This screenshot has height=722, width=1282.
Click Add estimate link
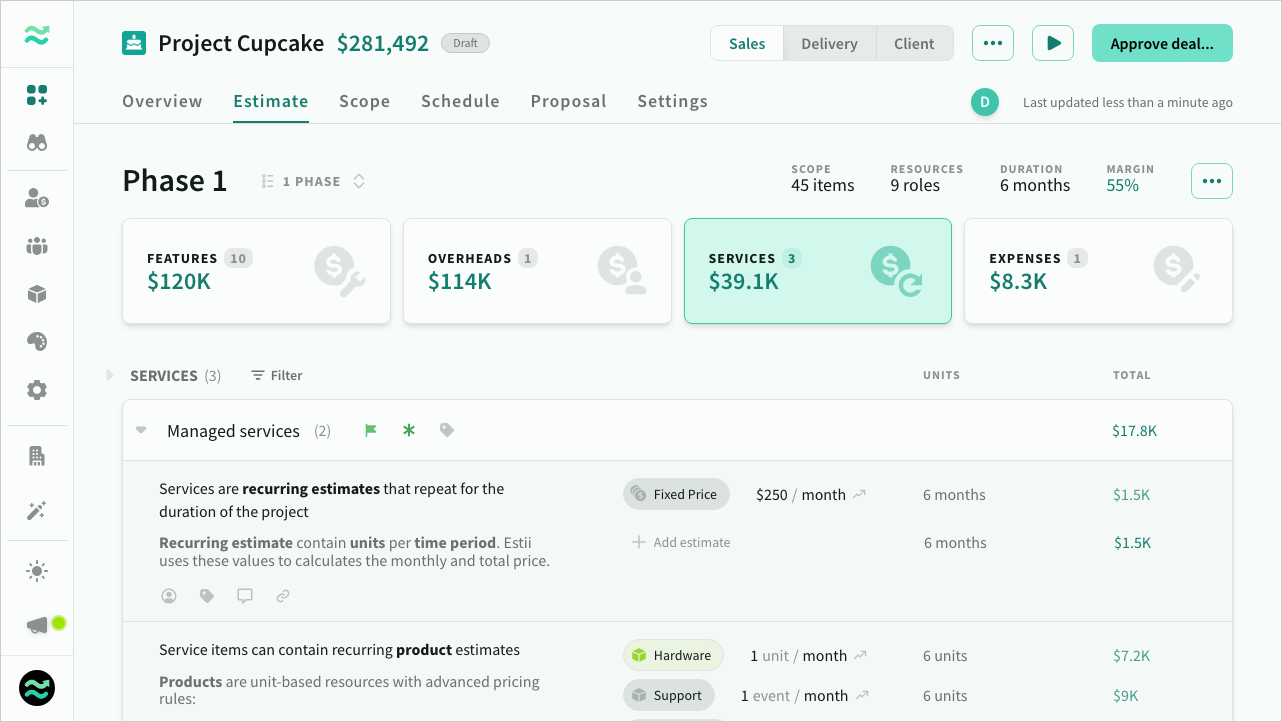pos(681,543)
